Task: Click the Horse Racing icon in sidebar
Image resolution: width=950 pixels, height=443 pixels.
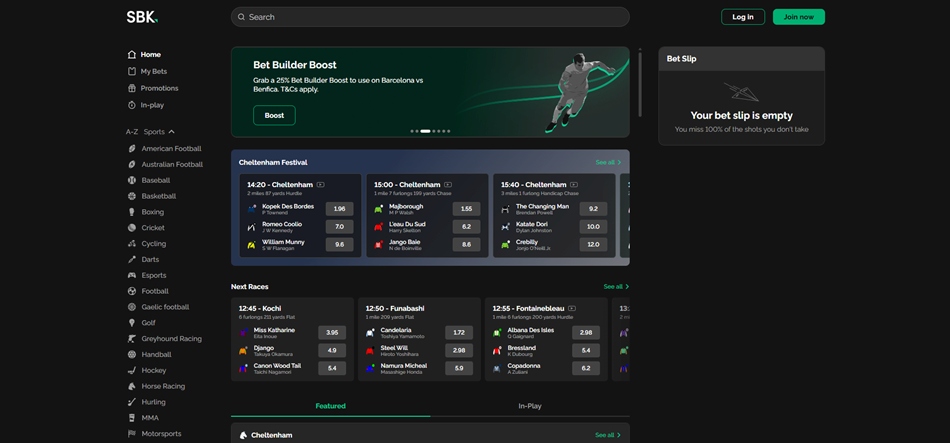Action: pyautogui.click(x=131, y=386)
